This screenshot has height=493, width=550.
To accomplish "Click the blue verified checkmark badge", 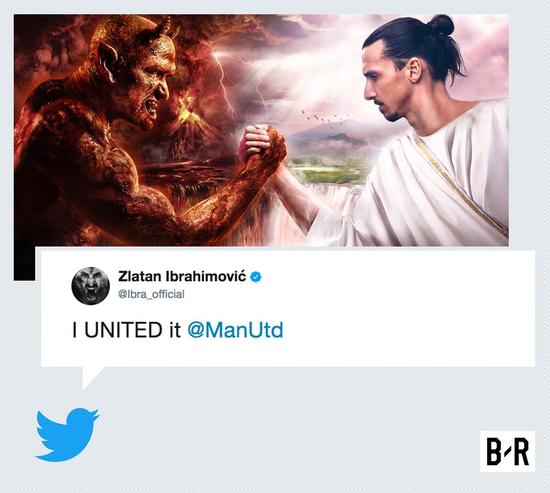I will (x=256, y=277).
